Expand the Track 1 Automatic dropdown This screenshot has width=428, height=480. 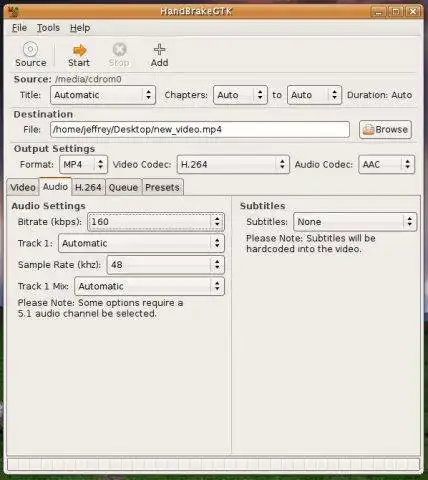click(141, 243)
